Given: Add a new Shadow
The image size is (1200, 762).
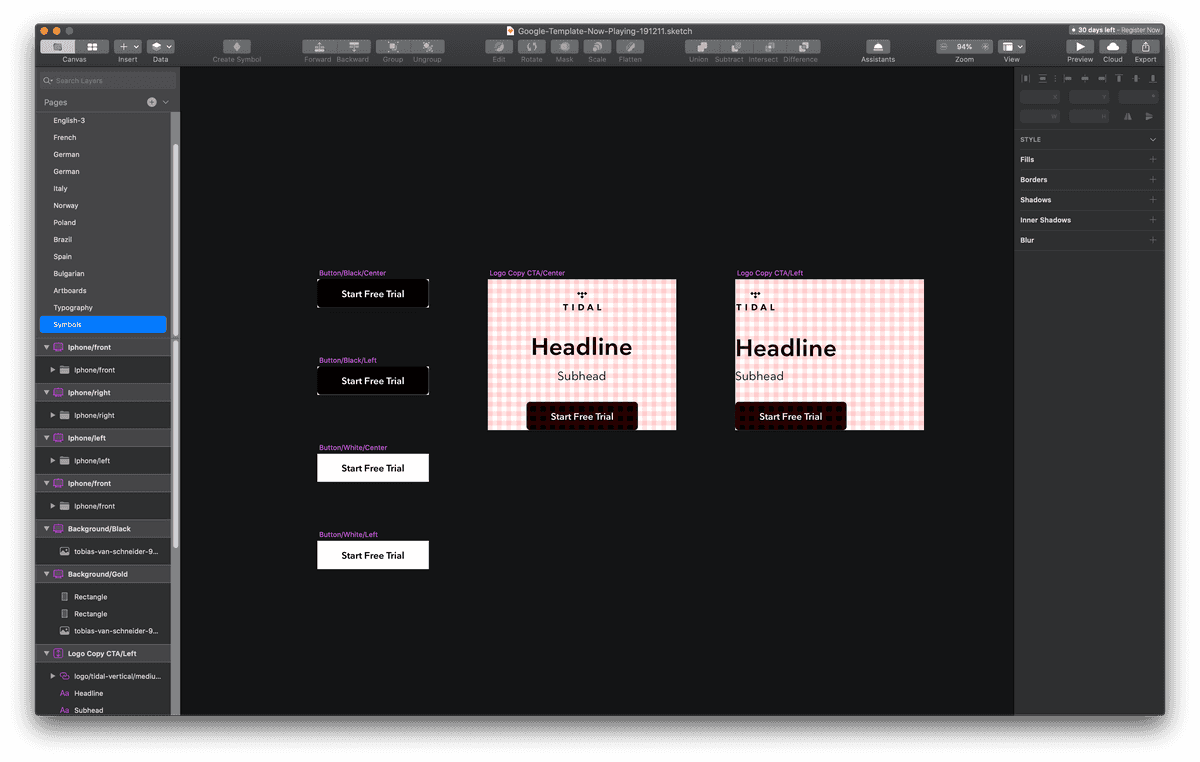Looking at the screenshot, I should click(x=1152, y=200).
